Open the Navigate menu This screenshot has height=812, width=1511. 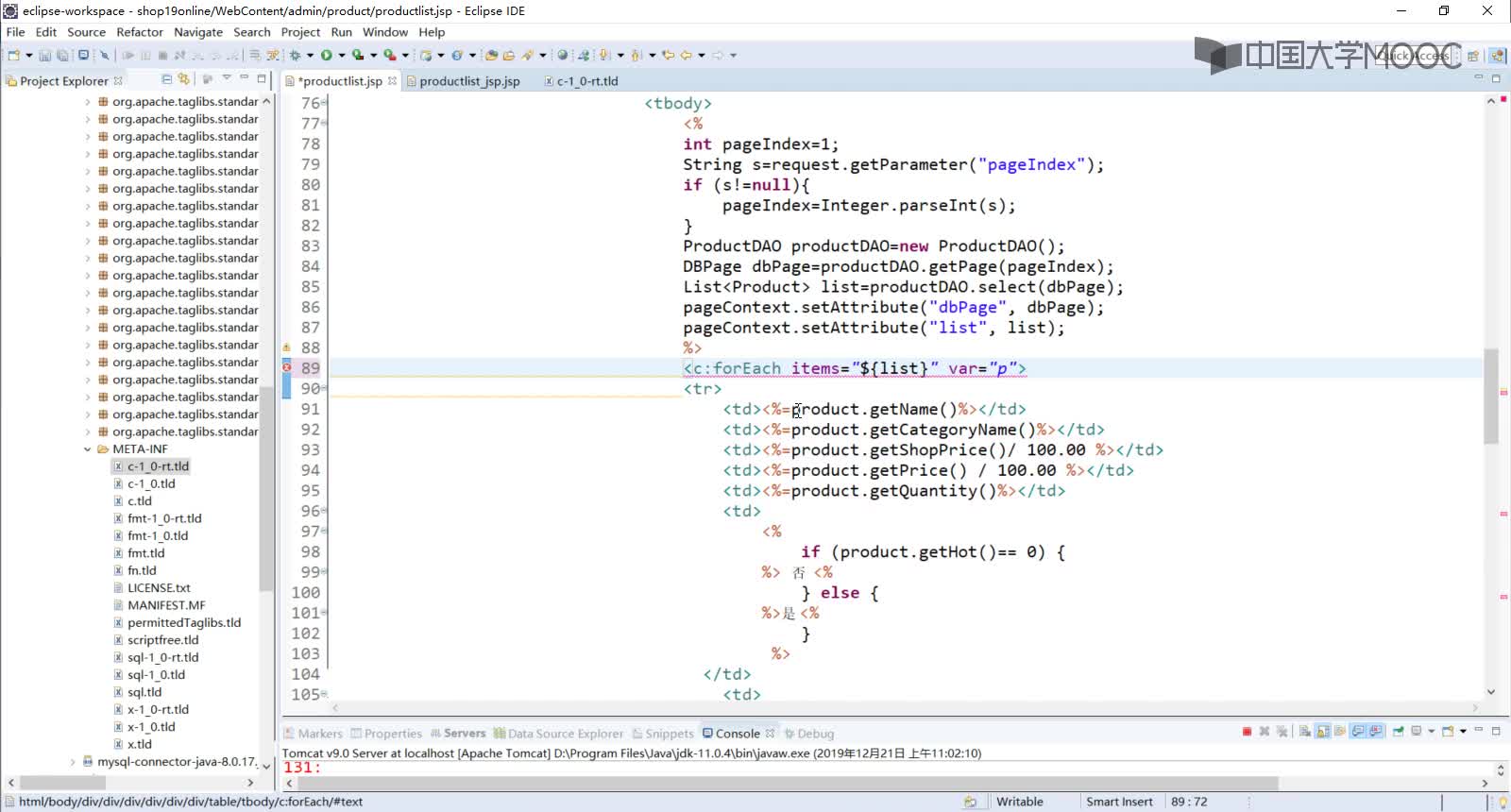(x=198, y=32)
